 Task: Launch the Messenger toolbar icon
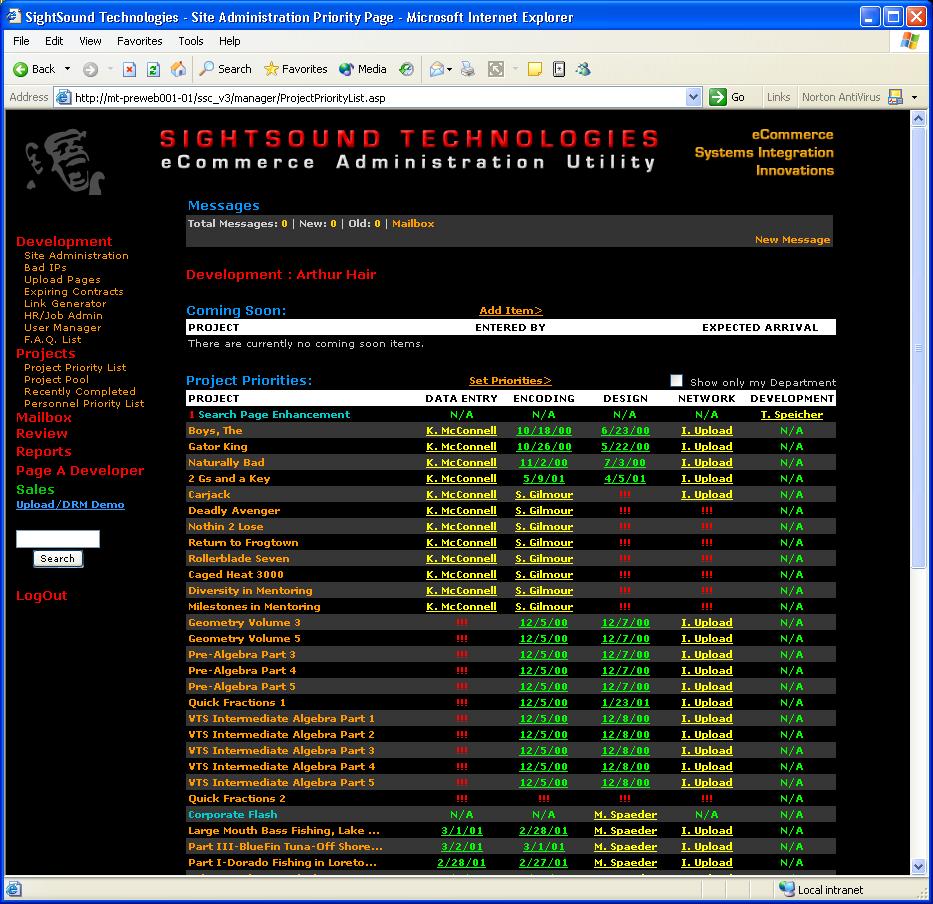click(583, 70)
